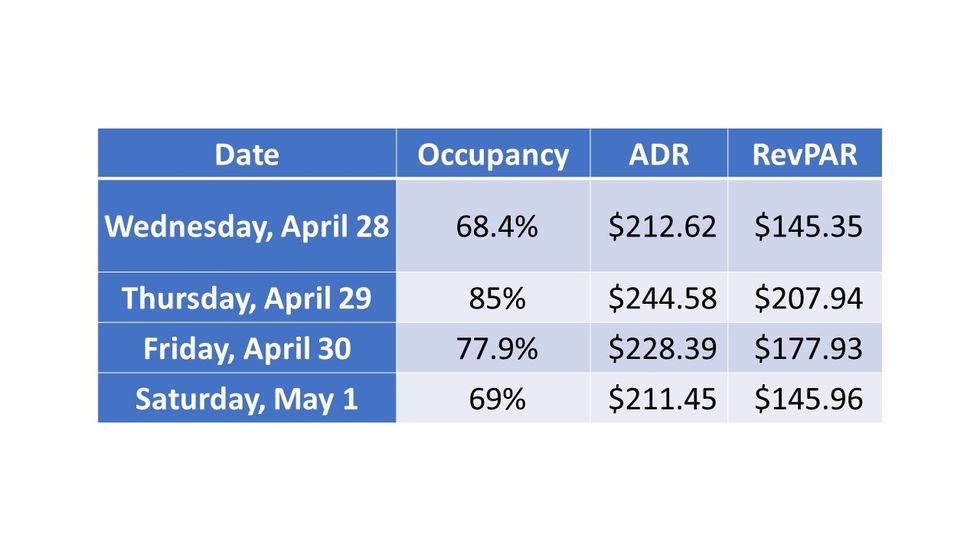980x551 pixels.
Task: Select the RevPAR column header
Action: [x=805, y=155]
